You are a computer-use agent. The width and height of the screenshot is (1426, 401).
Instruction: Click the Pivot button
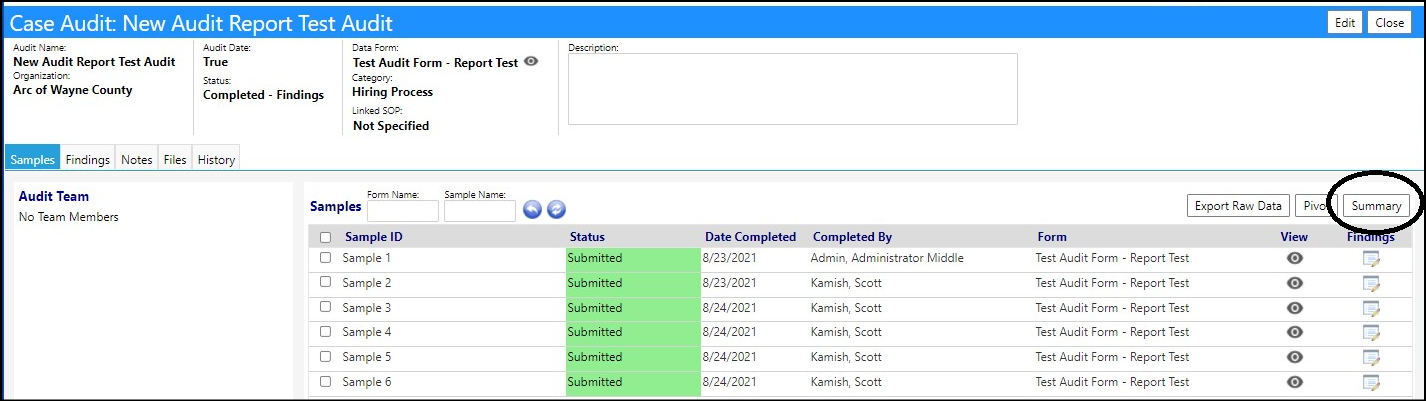coord(1316,206)
